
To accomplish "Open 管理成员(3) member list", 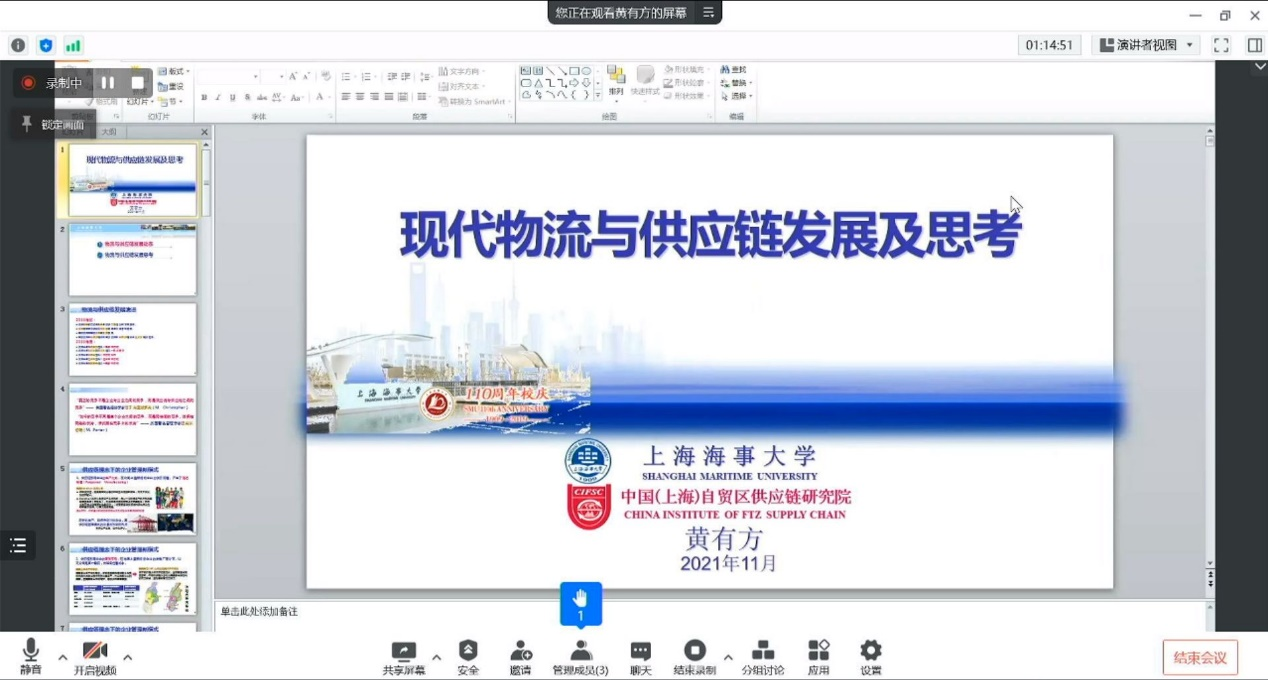I will tap(581, 656).
